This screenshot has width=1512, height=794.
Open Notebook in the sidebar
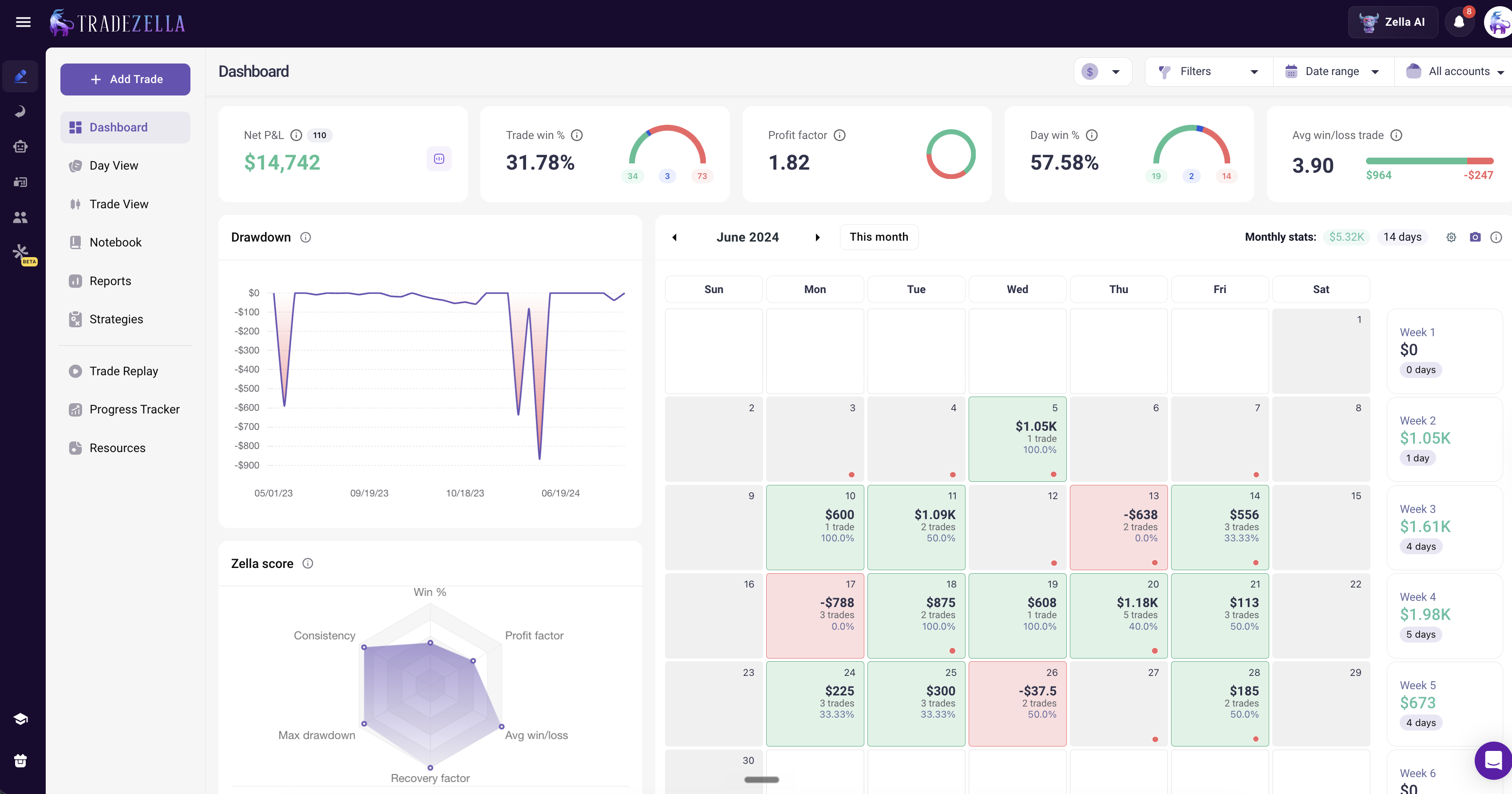point(125,242)
